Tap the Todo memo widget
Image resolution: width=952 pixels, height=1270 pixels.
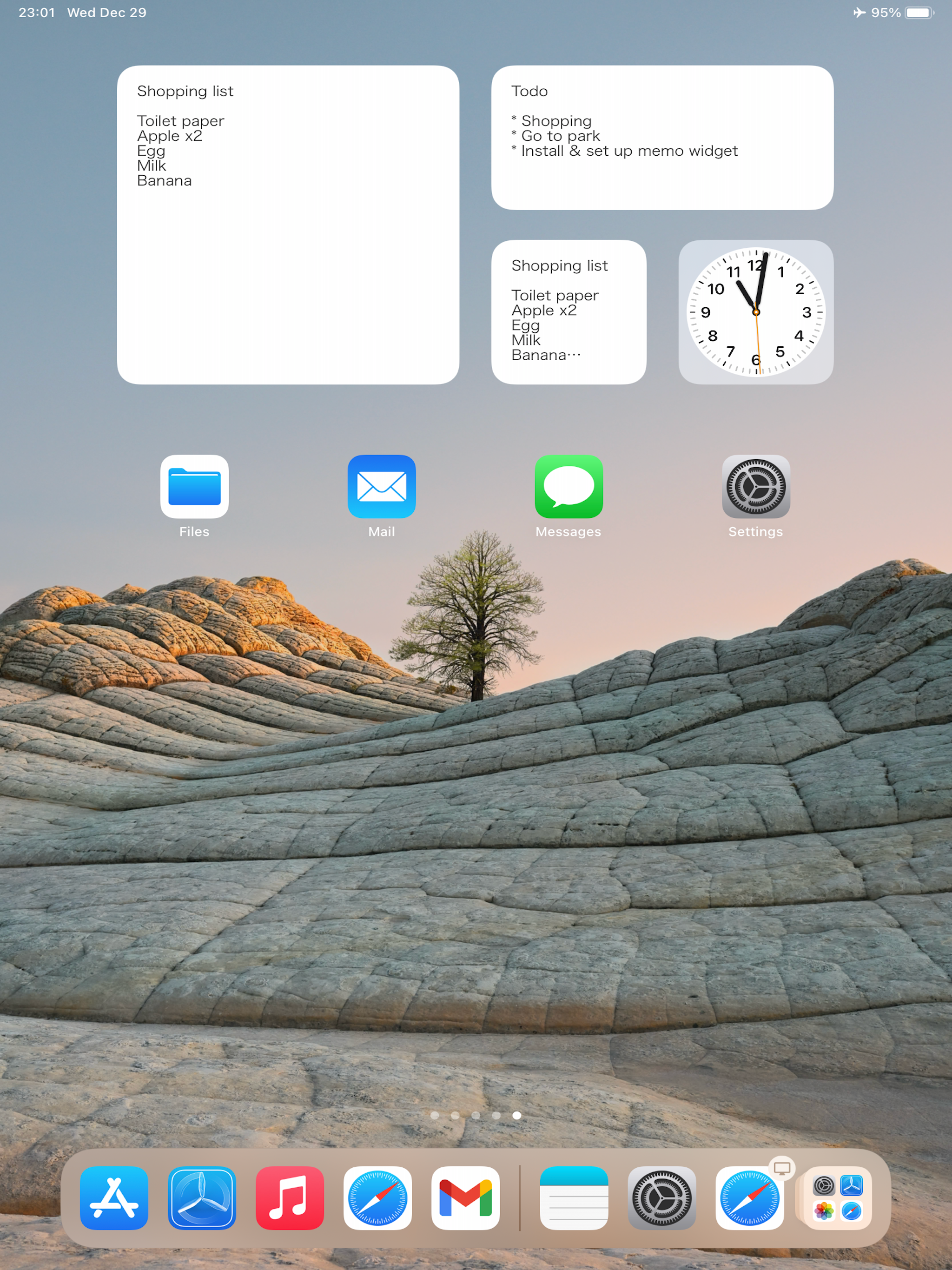[662, 137]
